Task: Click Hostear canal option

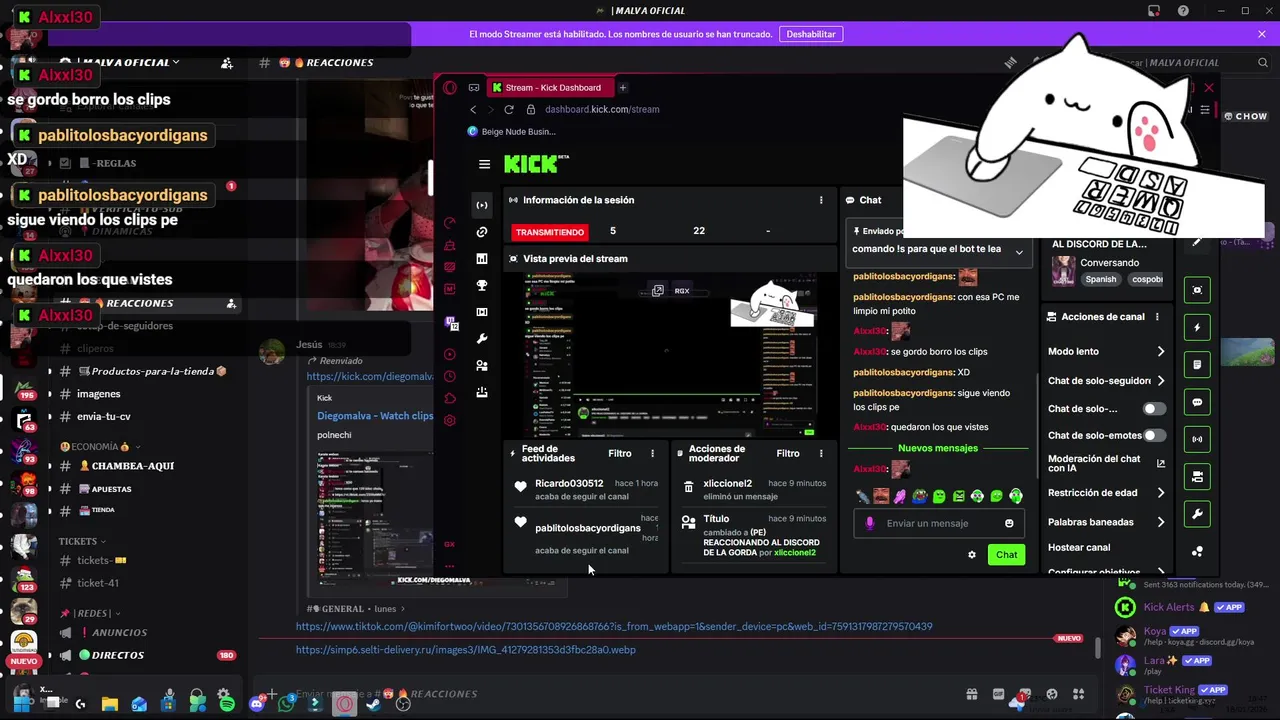Action: click(1079, 548)
